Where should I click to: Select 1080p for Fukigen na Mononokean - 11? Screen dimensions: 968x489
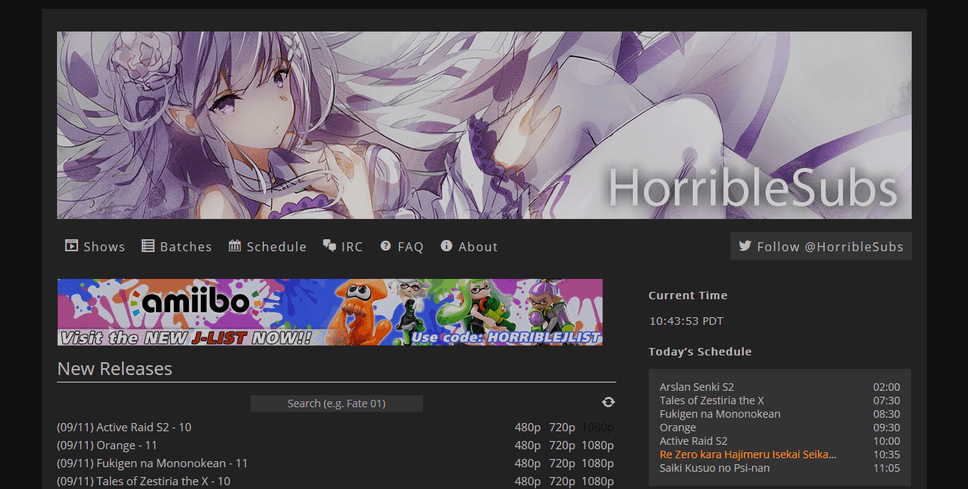pyautogui.click(x=598, y=463)
